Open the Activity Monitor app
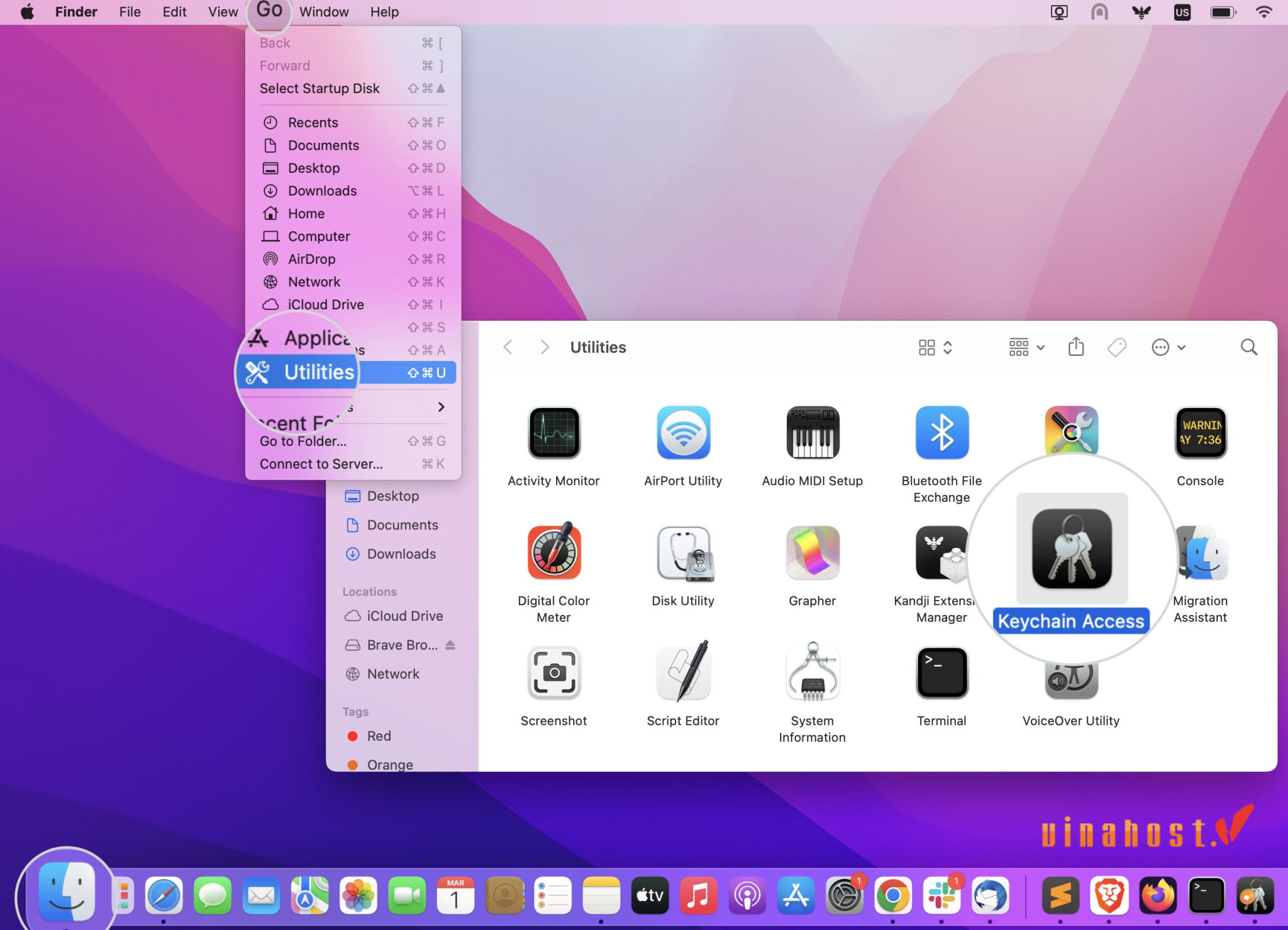 pos(554,433)
